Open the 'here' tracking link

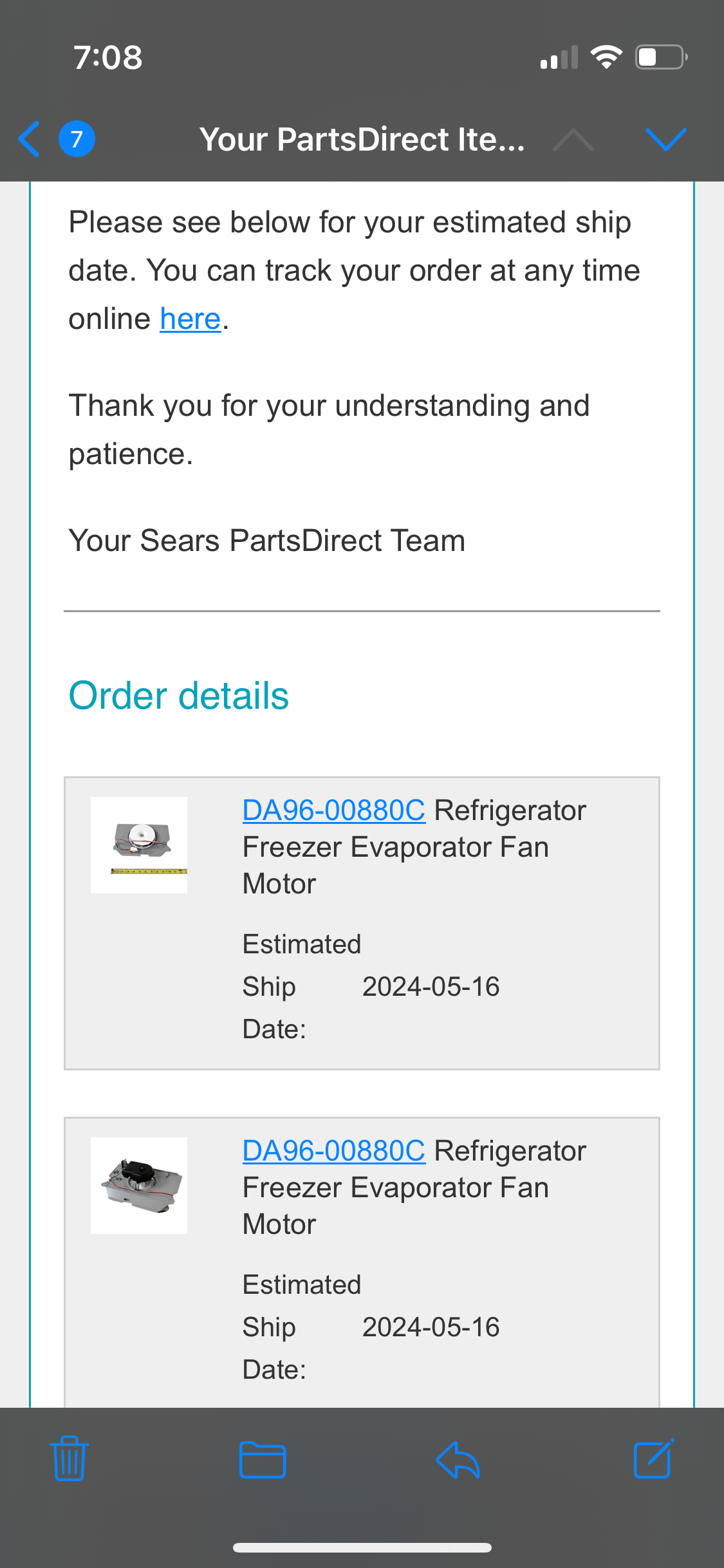coord(190,318)
